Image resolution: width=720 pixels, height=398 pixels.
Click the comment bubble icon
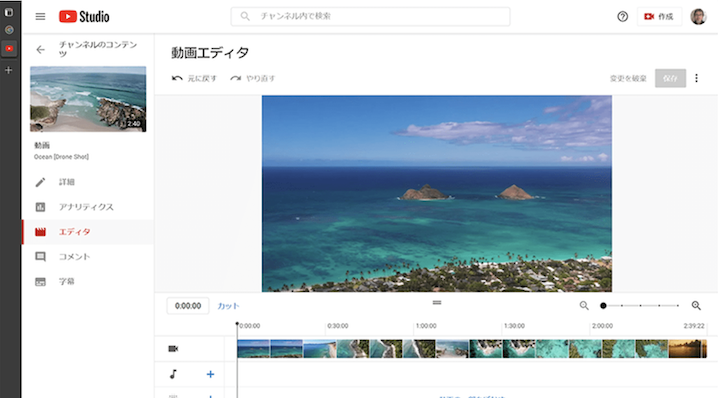pyautogui.click(x=40, y=257)
